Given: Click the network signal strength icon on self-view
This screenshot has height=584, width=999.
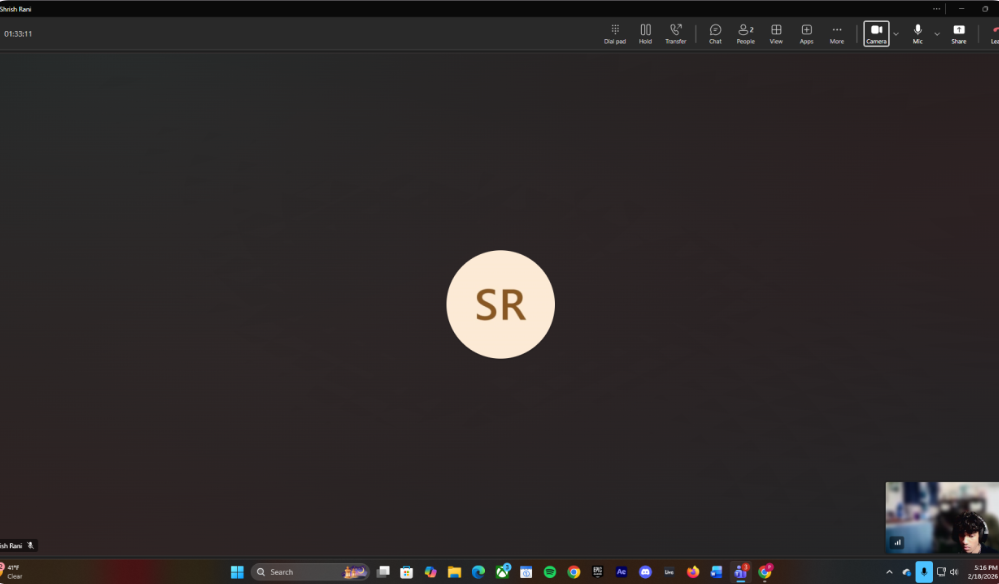Looking at the screenshot, I should click(897, 542).
